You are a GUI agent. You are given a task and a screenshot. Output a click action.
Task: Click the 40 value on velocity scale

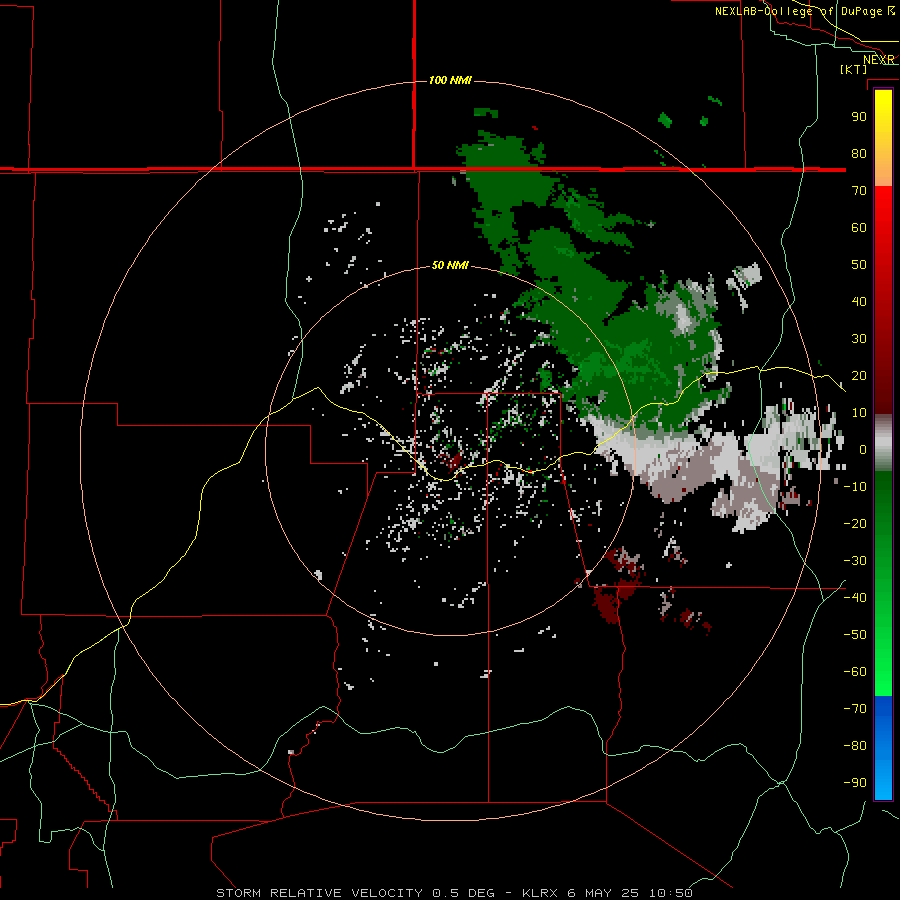coord(859,302)
